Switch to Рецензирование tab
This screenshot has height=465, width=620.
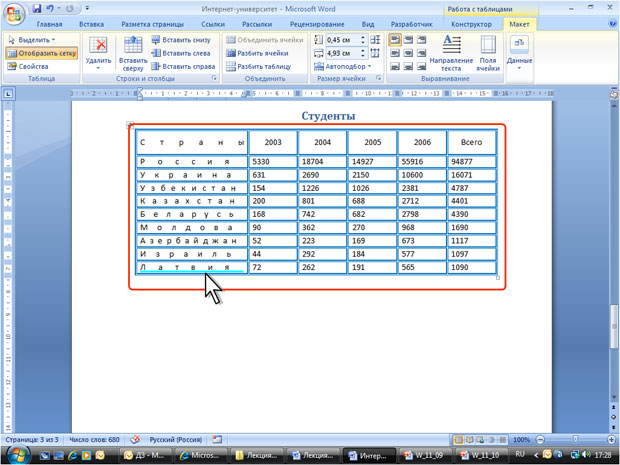tap(317, 25)
